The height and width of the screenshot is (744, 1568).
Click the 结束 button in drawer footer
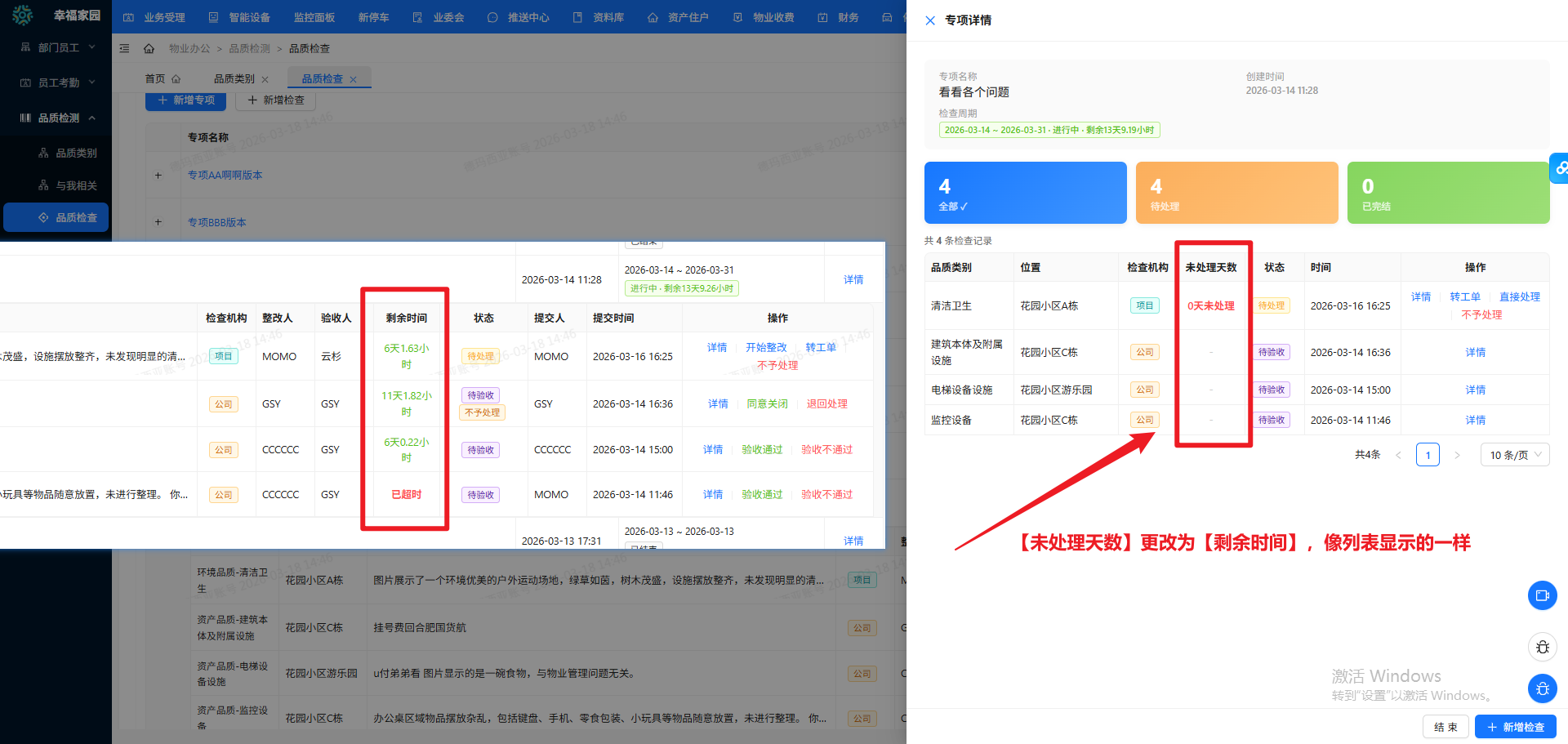tap(1445, 727)
